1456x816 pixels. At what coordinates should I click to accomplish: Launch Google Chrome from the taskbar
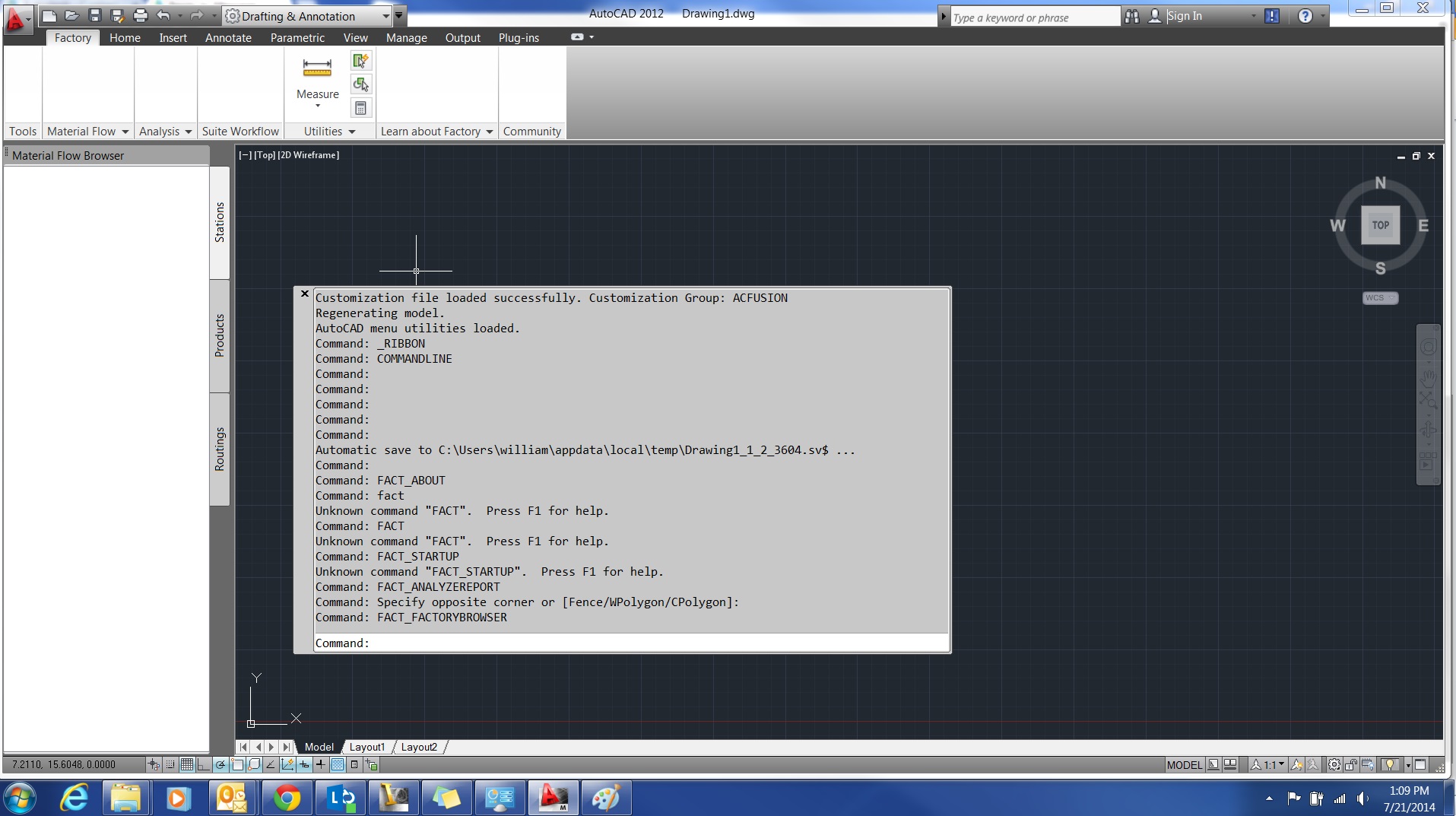pos(287,798)
